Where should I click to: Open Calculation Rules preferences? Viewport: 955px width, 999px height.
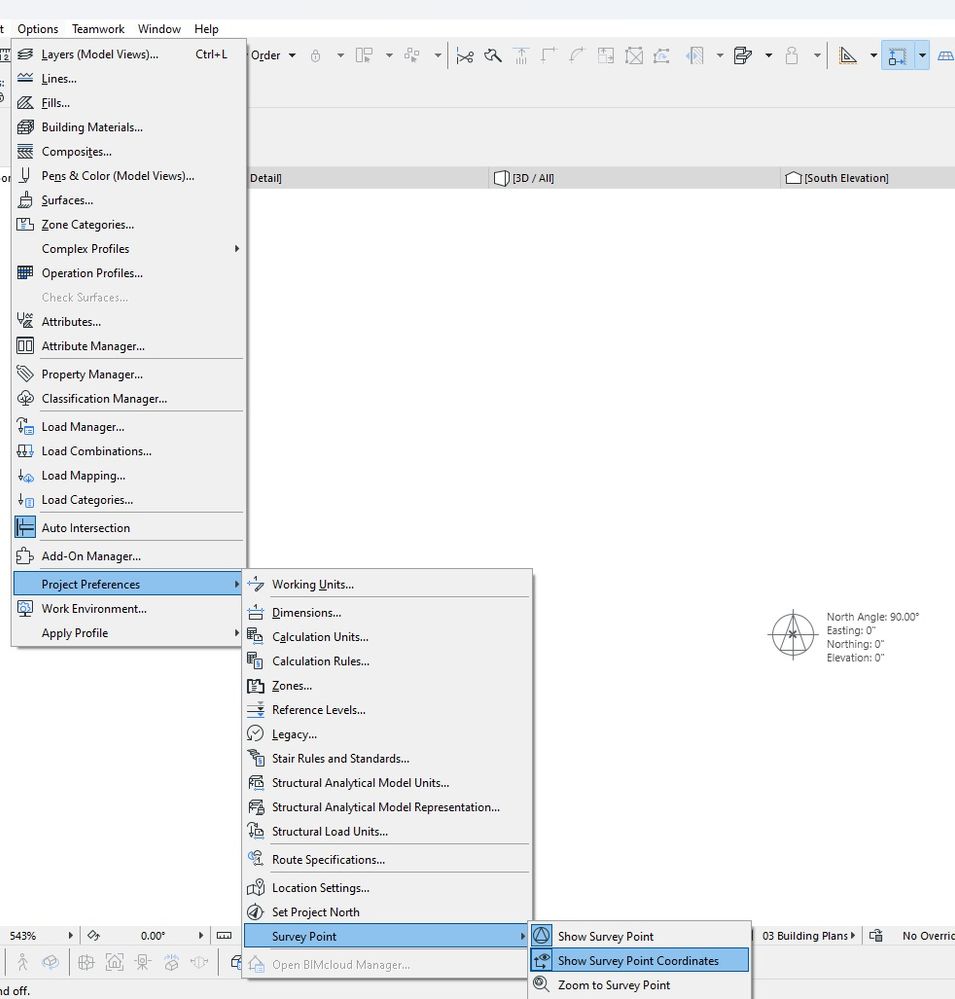tap(387, 661)
